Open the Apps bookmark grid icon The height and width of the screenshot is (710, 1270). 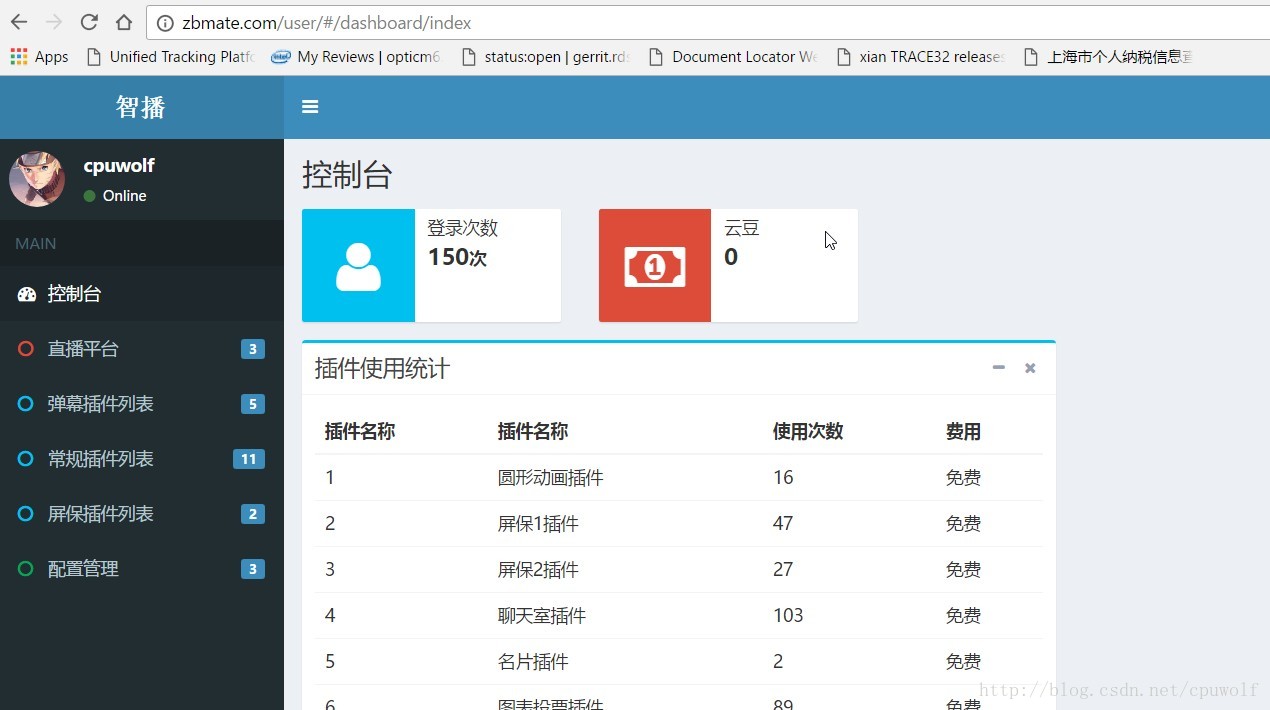pos(19,57)
